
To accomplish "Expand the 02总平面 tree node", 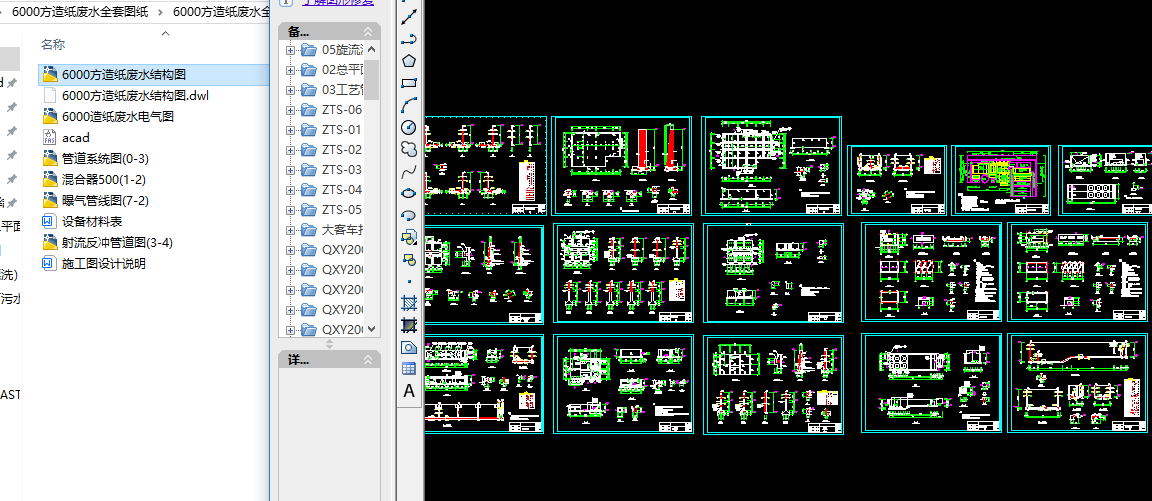I will point(290,70).
